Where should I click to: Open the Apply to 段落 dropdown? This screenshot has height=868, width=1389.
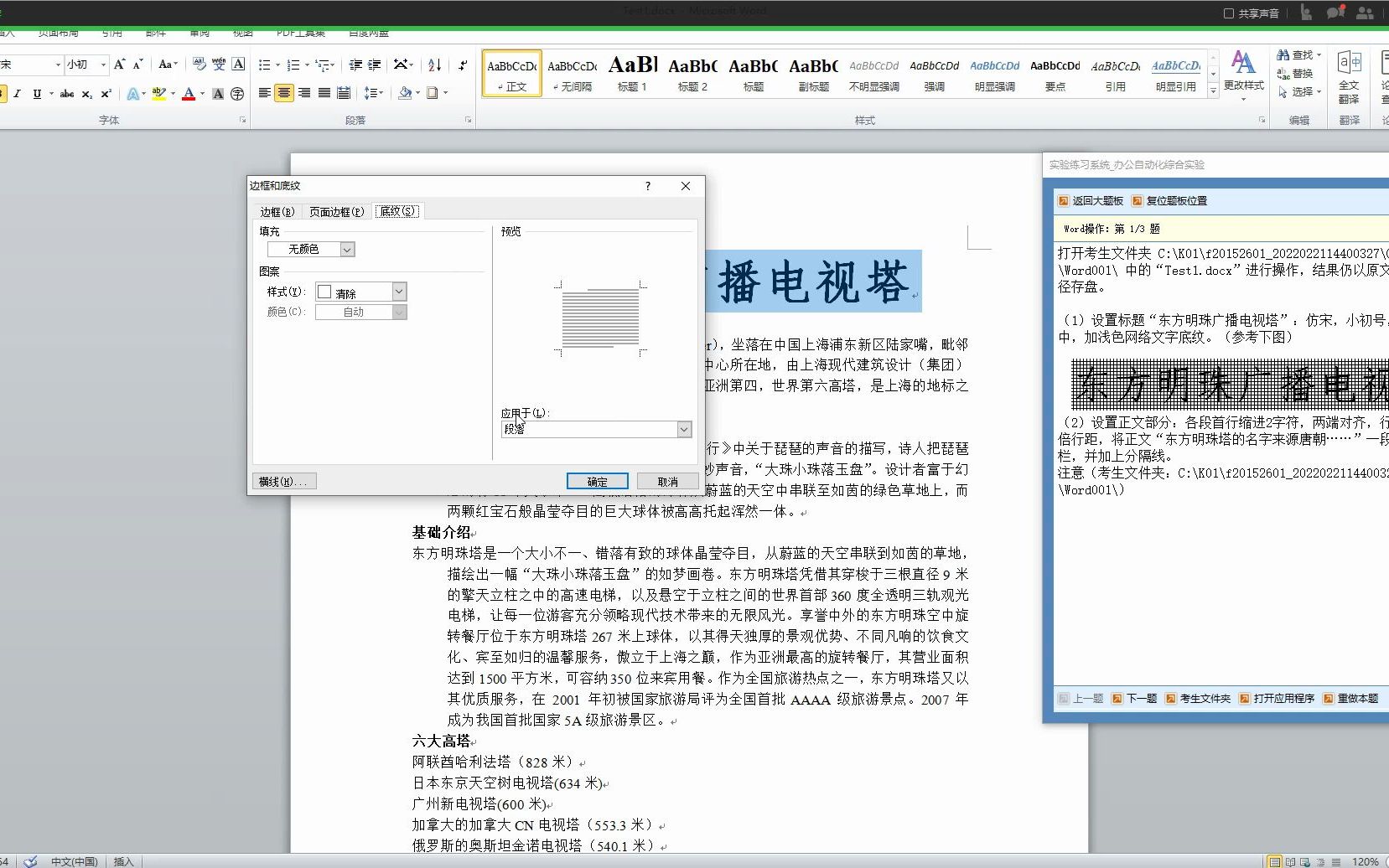pyautogui.click(x=684, y=429)
